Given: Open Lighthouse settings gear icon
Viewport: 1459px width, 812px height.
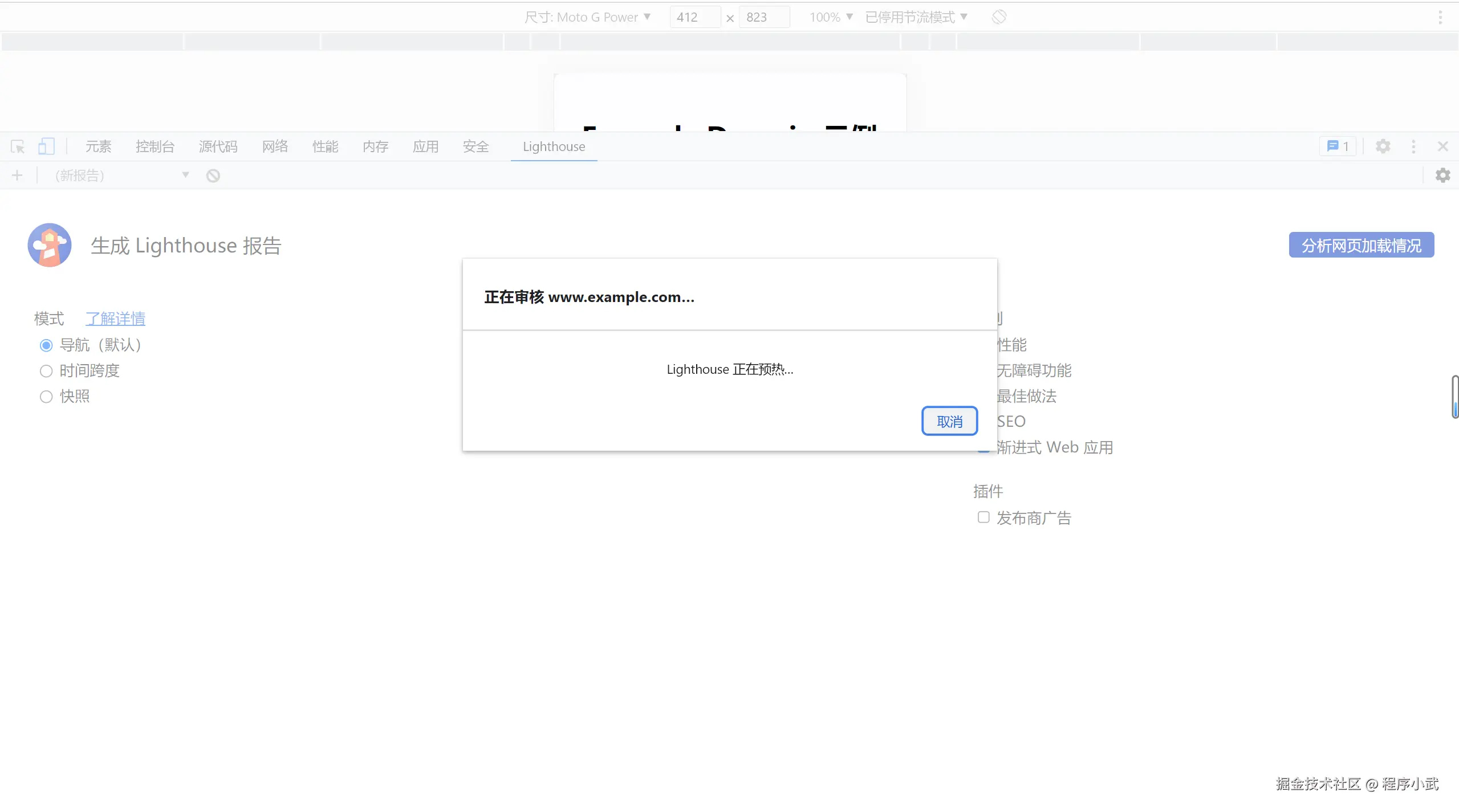Looking at the screenshot, I should pyautogui.click(x=1442, y=176).
